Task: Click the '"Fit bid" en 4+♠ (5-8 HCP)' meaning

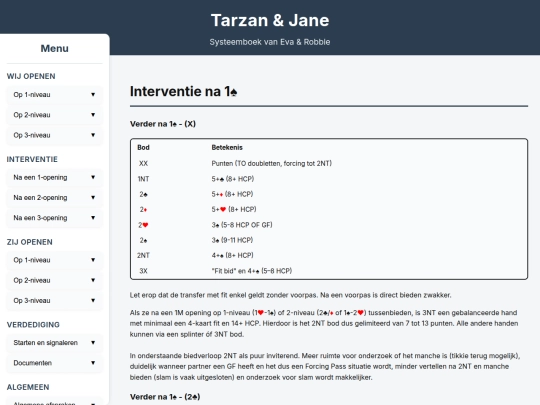Action: click(x=252, y=271)
